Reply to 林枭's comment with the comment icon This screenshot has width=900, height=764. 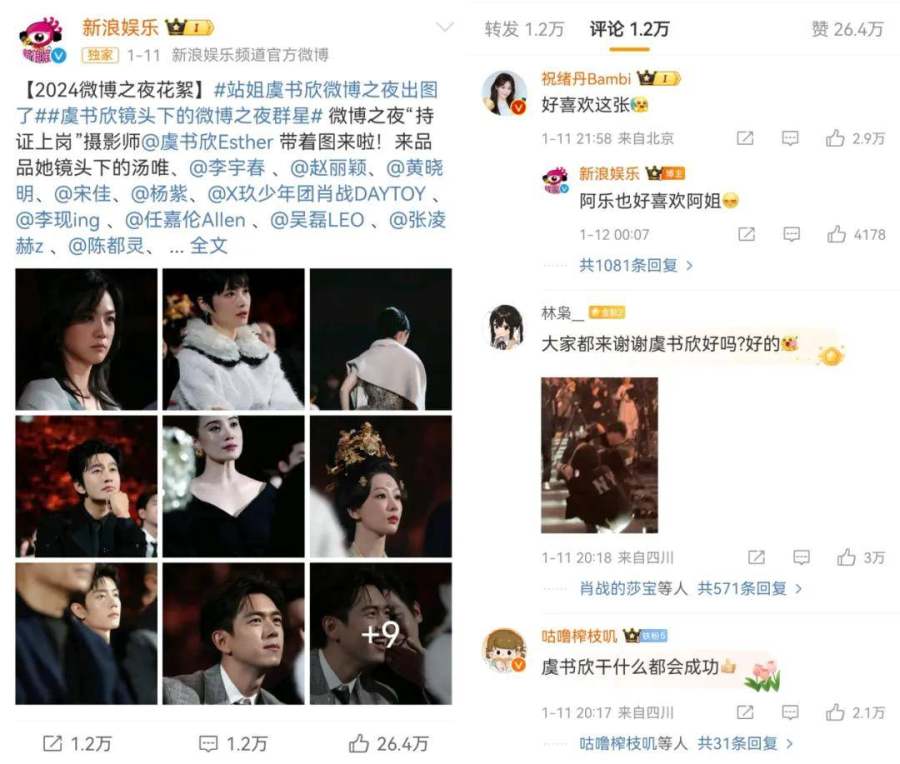click(x=801, y=557)
